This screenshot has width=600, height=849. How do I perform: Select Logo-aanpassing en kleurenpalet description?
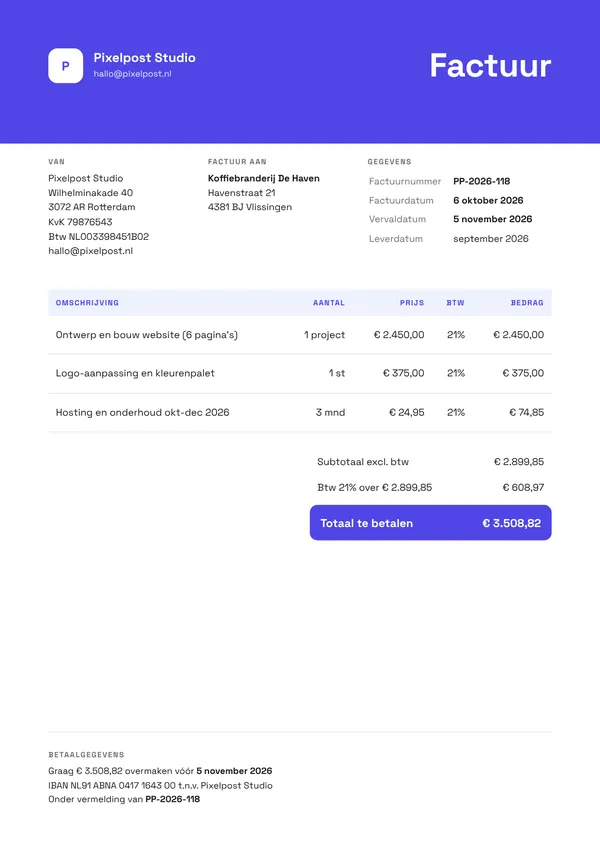click(x=135, y=373)
